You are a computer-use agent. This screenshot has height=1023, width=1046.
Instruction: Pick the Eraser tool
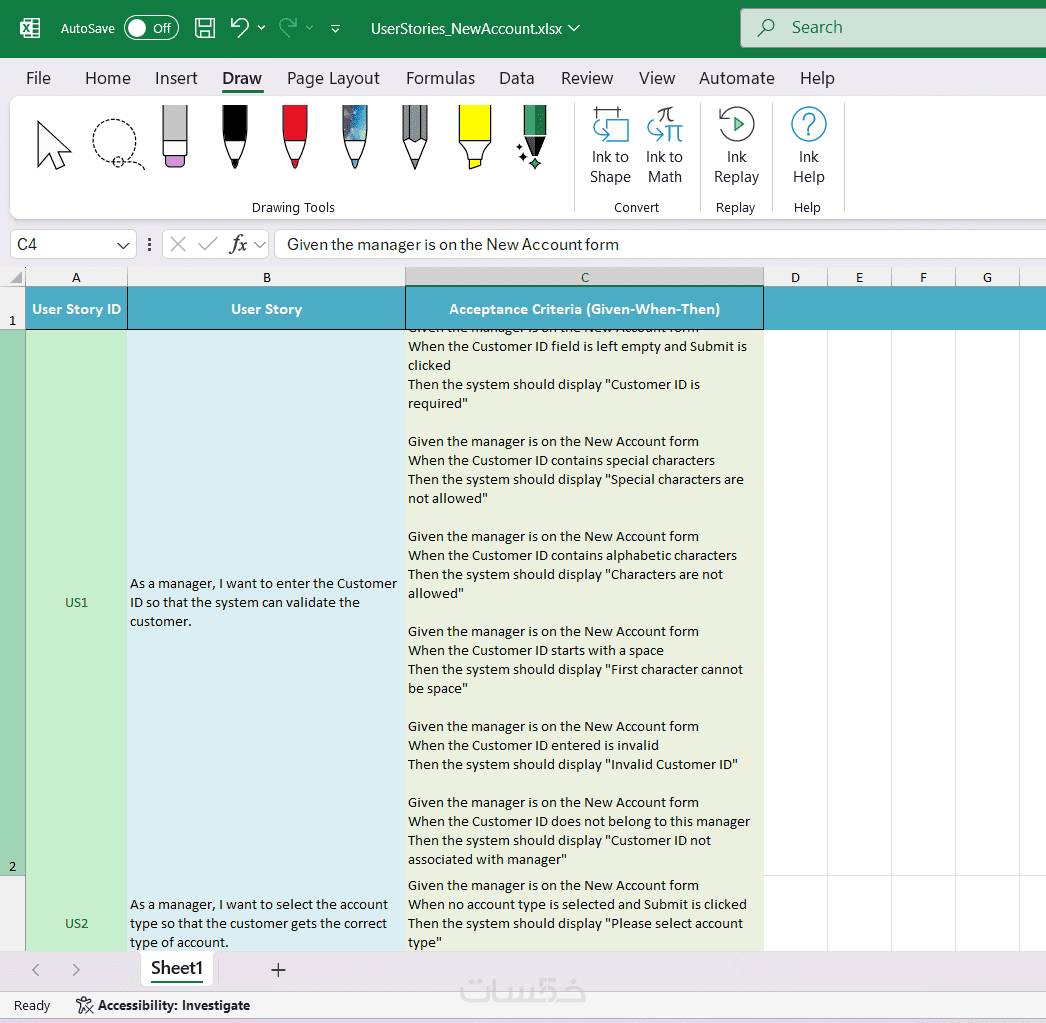coord(175,137)
